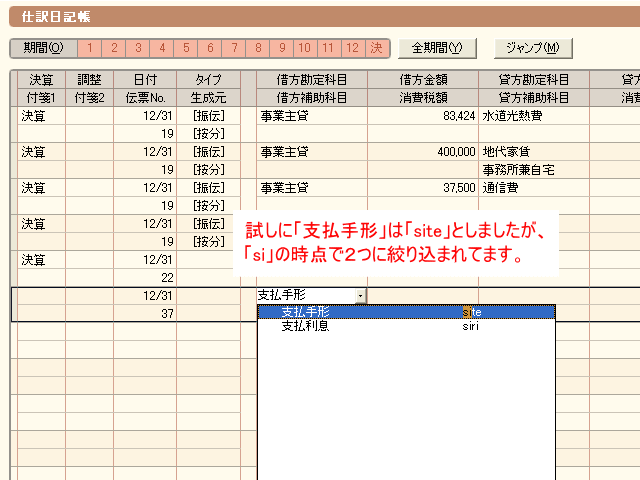Screen dimensions: 640x480
Task: Click the amount cell 37,500
Action: point(423,188)
